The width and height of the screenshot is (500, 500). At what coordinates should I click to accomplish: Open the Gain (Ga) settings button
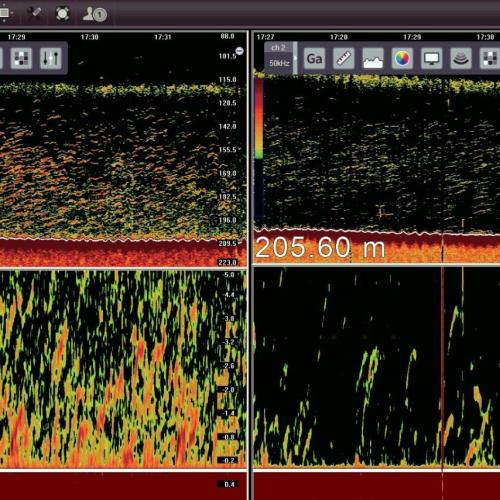pyautogui.click(x=315, y=59)
